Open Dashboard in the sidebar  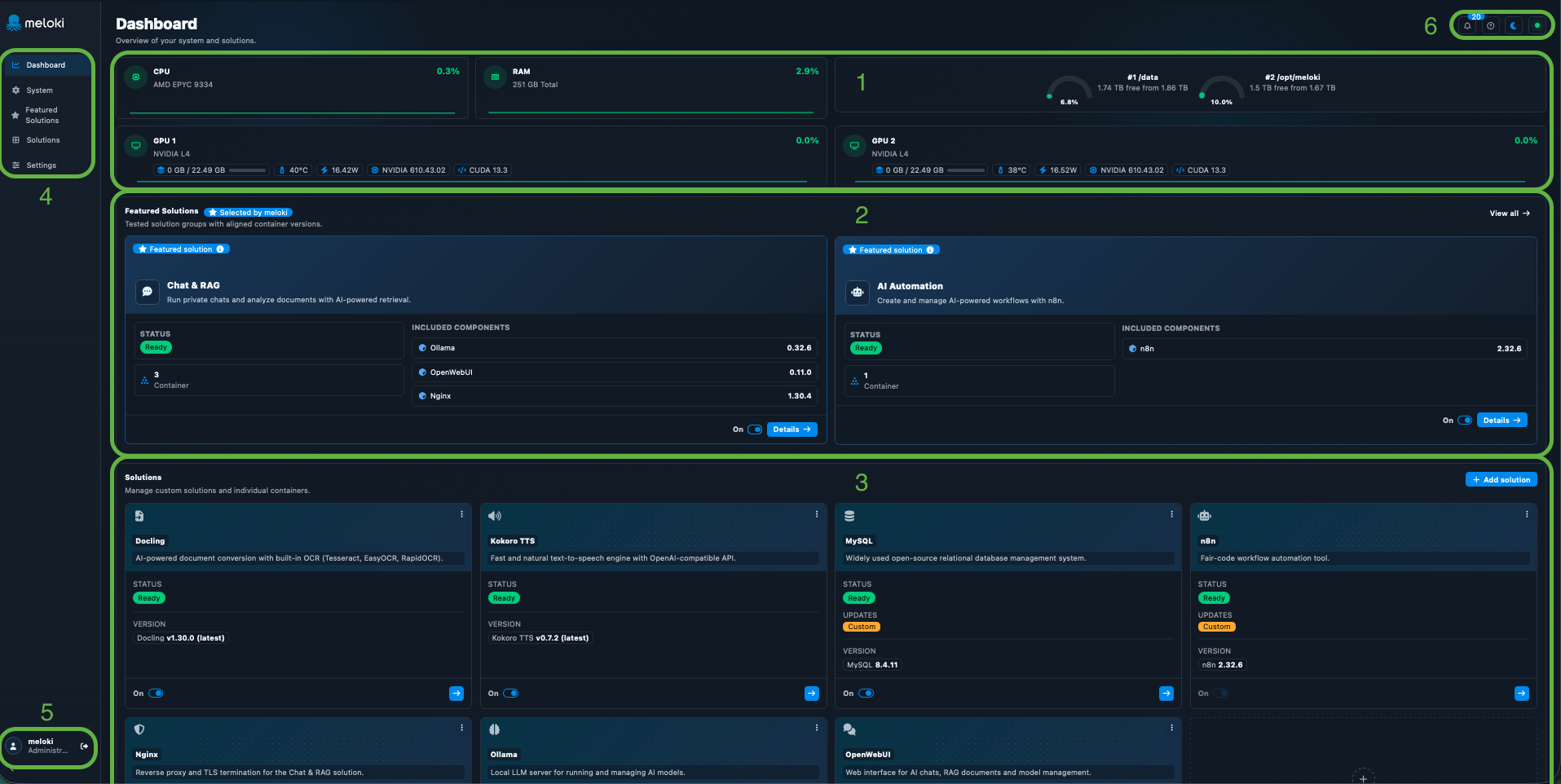(47, 65)
